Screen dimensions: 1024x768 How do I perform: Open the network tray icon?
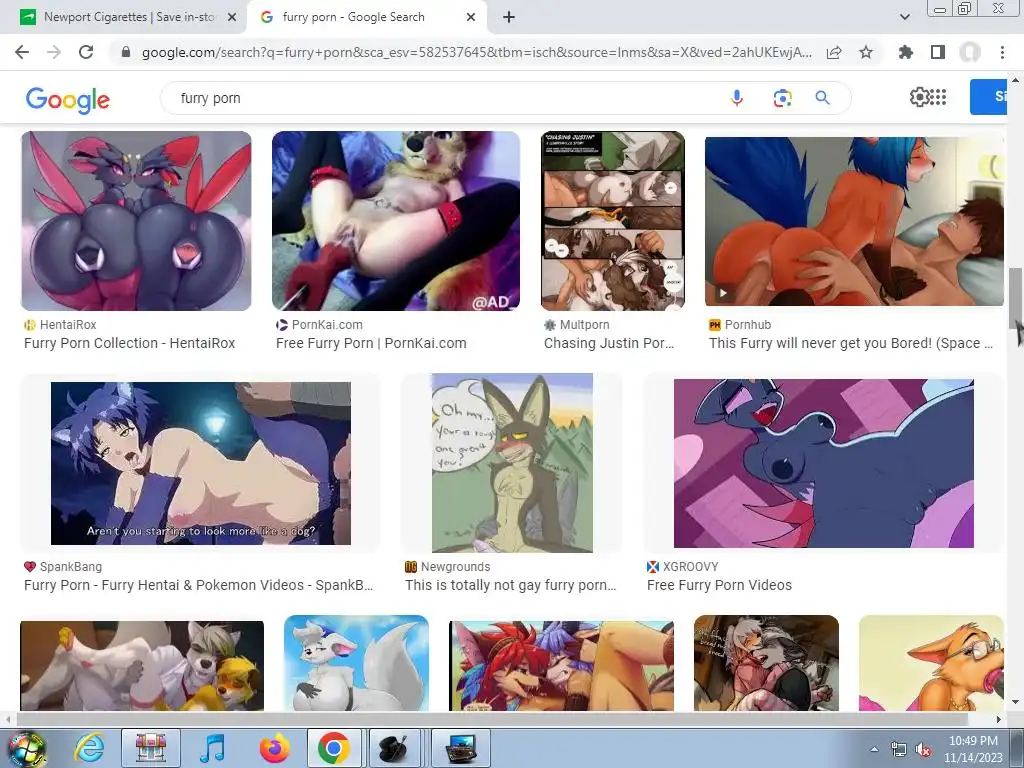pos(899,750)
